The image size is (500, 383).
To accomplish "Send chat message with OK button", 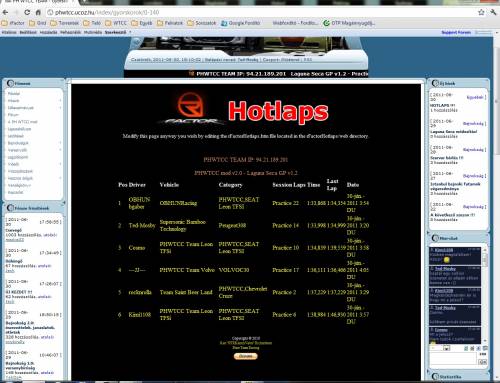I will [482, 362].
